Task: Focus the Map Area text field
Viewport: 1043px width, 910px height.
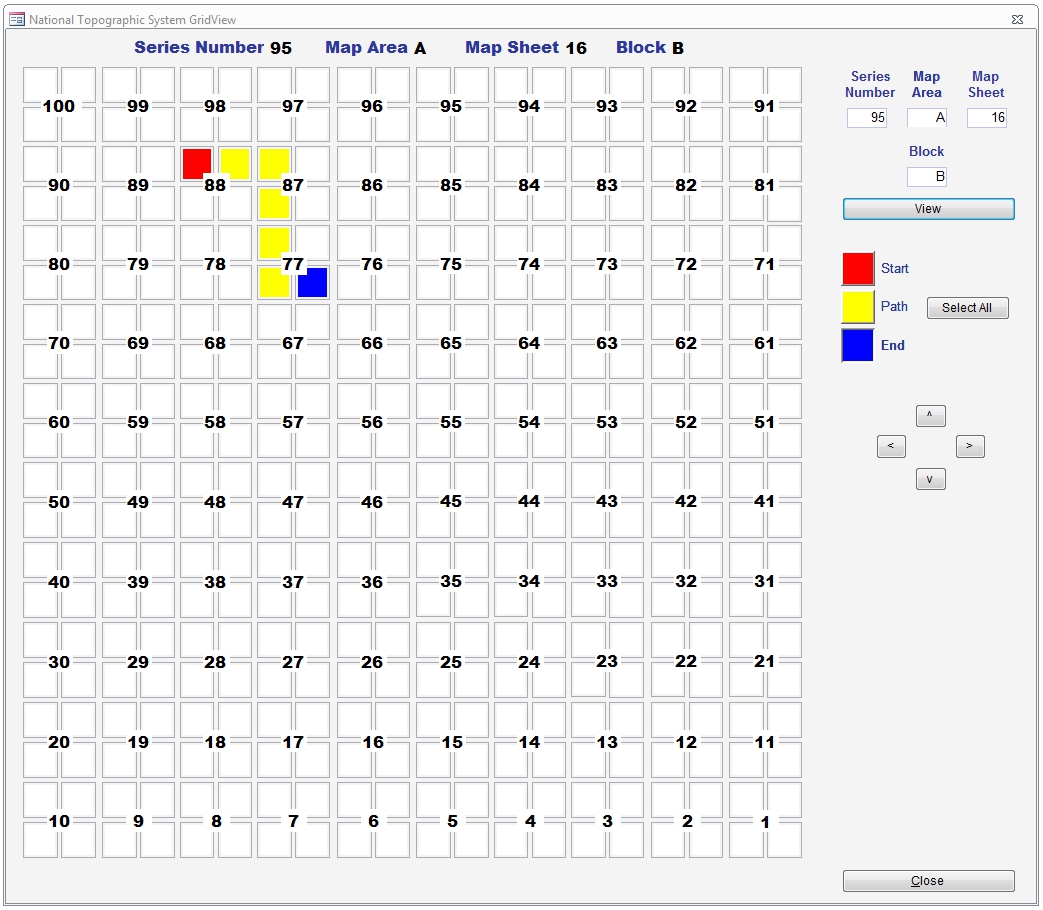Action: [x=927, y=118]
